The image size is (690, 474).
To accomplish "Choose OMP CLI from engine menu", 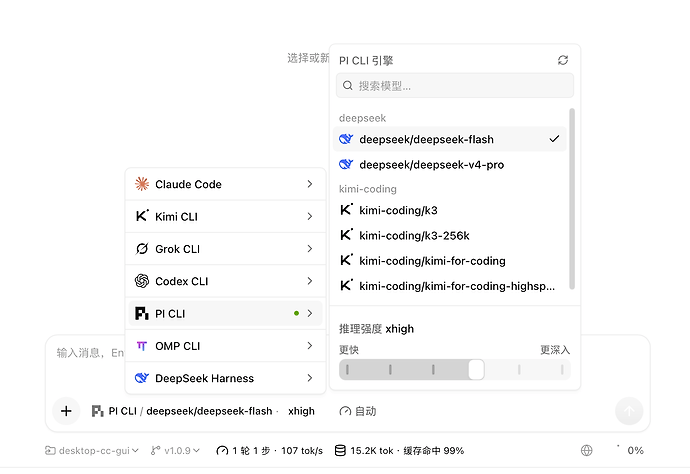I will click(x=225, y=346).
